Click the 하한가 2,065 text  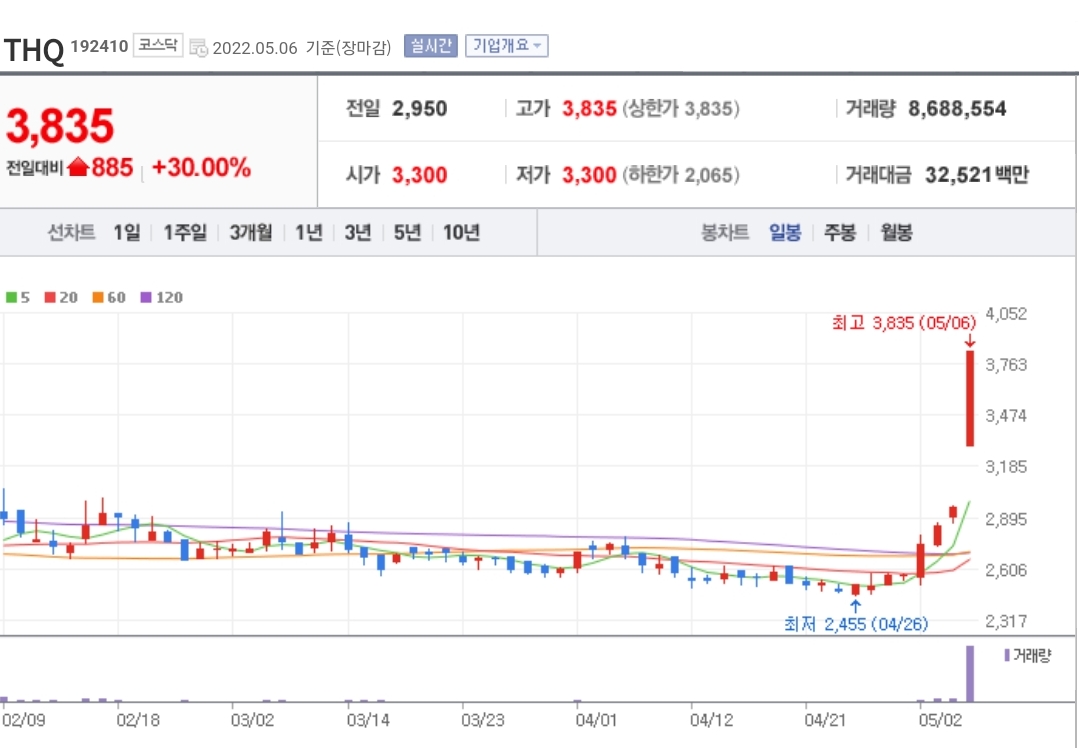(x=681, y=175)
